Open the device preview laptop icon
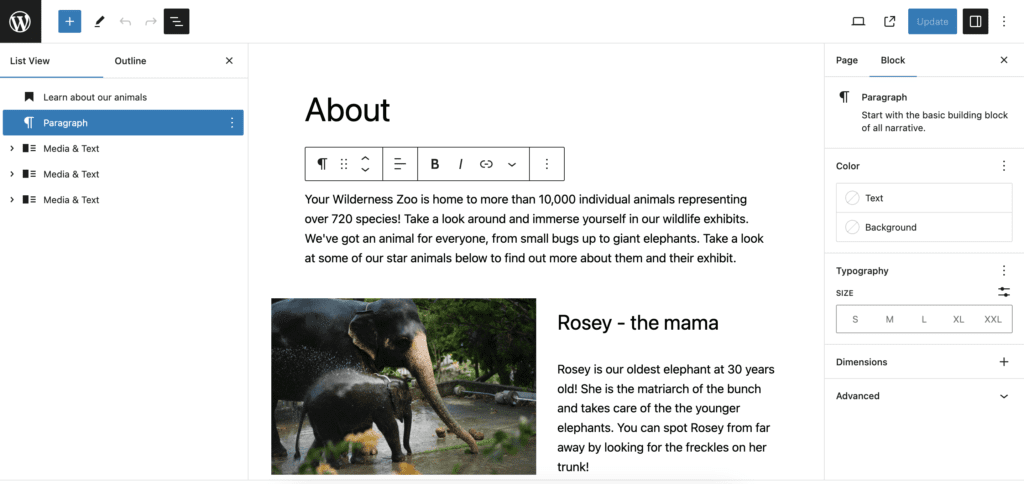Image resolution: width=1024 pixels, height=484 pixels. [858, 21]
